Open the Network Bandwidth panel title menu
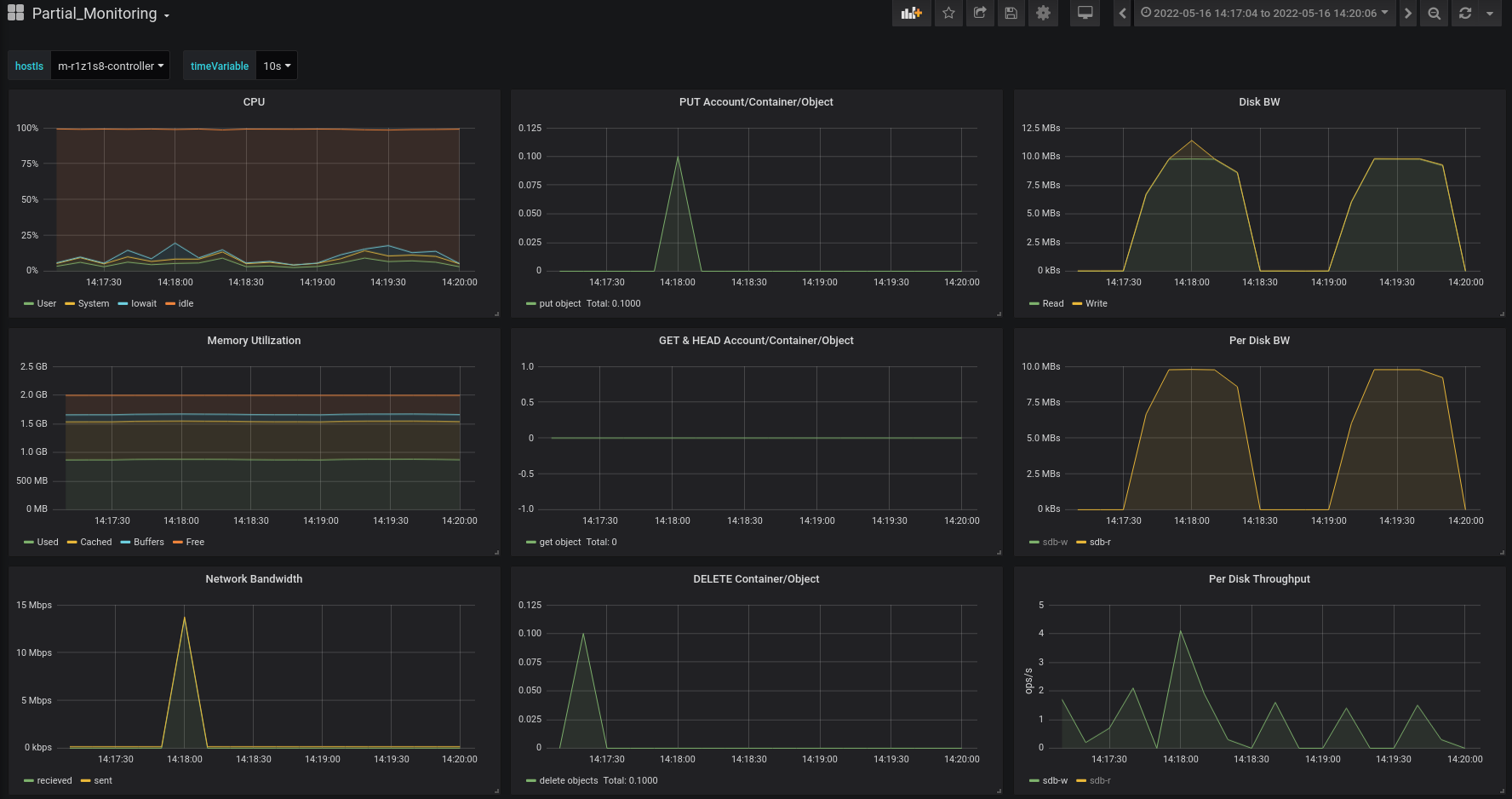This screenshot has width=1512, height=799. 254,579
